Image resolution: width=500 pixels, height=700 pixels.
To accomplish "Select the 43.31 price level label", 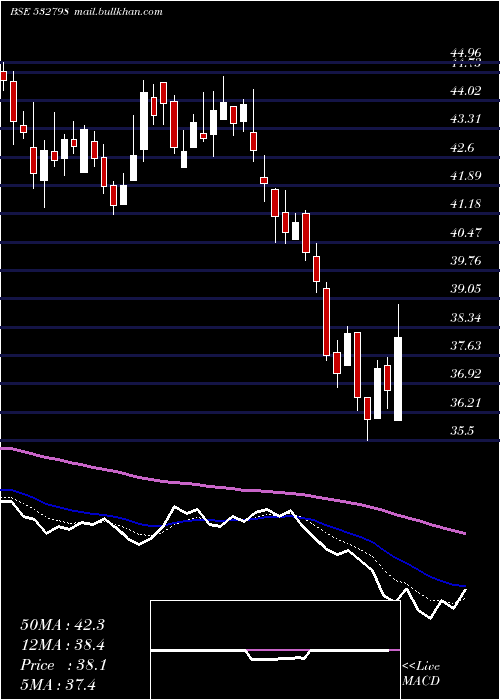I will [x=466, y=119].
